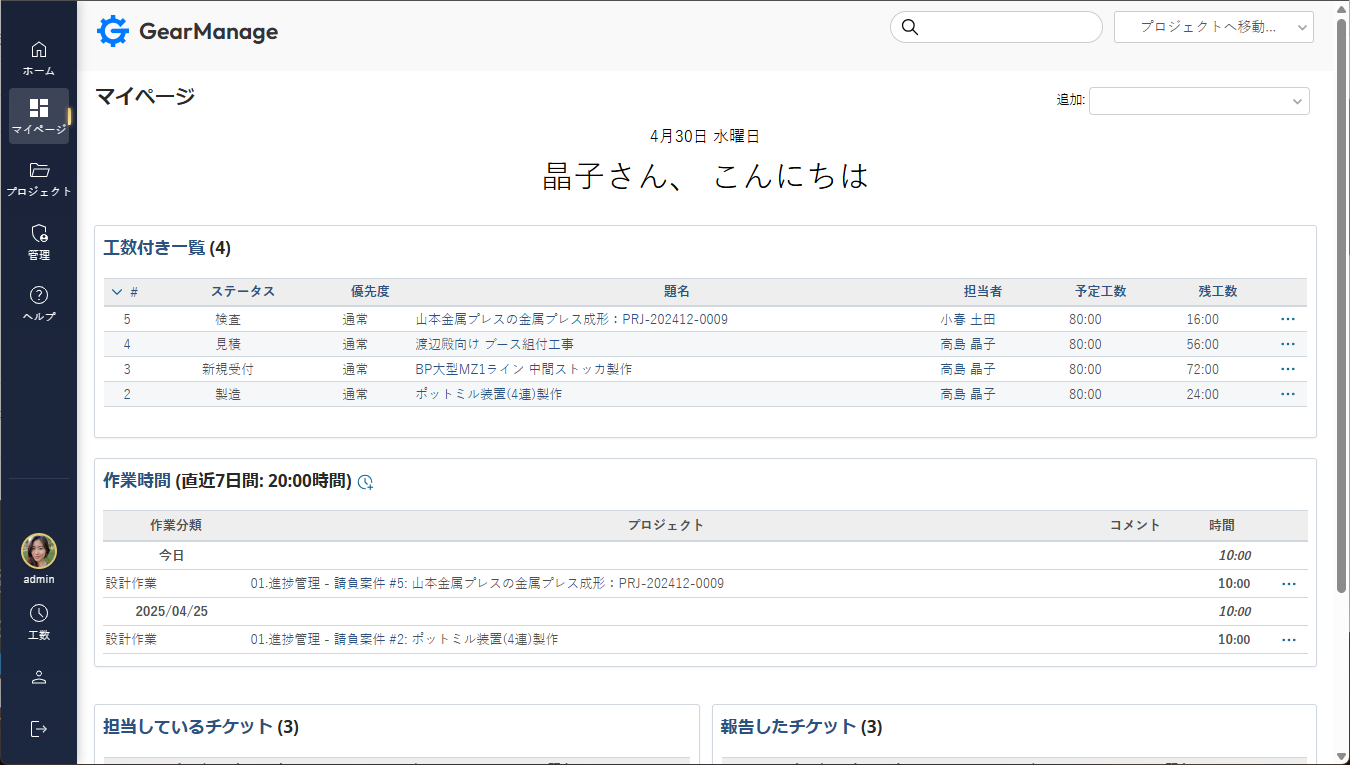Click the GearManage logo
The height and width of the screenshot is (765, 1350).
tap(188, 32)
